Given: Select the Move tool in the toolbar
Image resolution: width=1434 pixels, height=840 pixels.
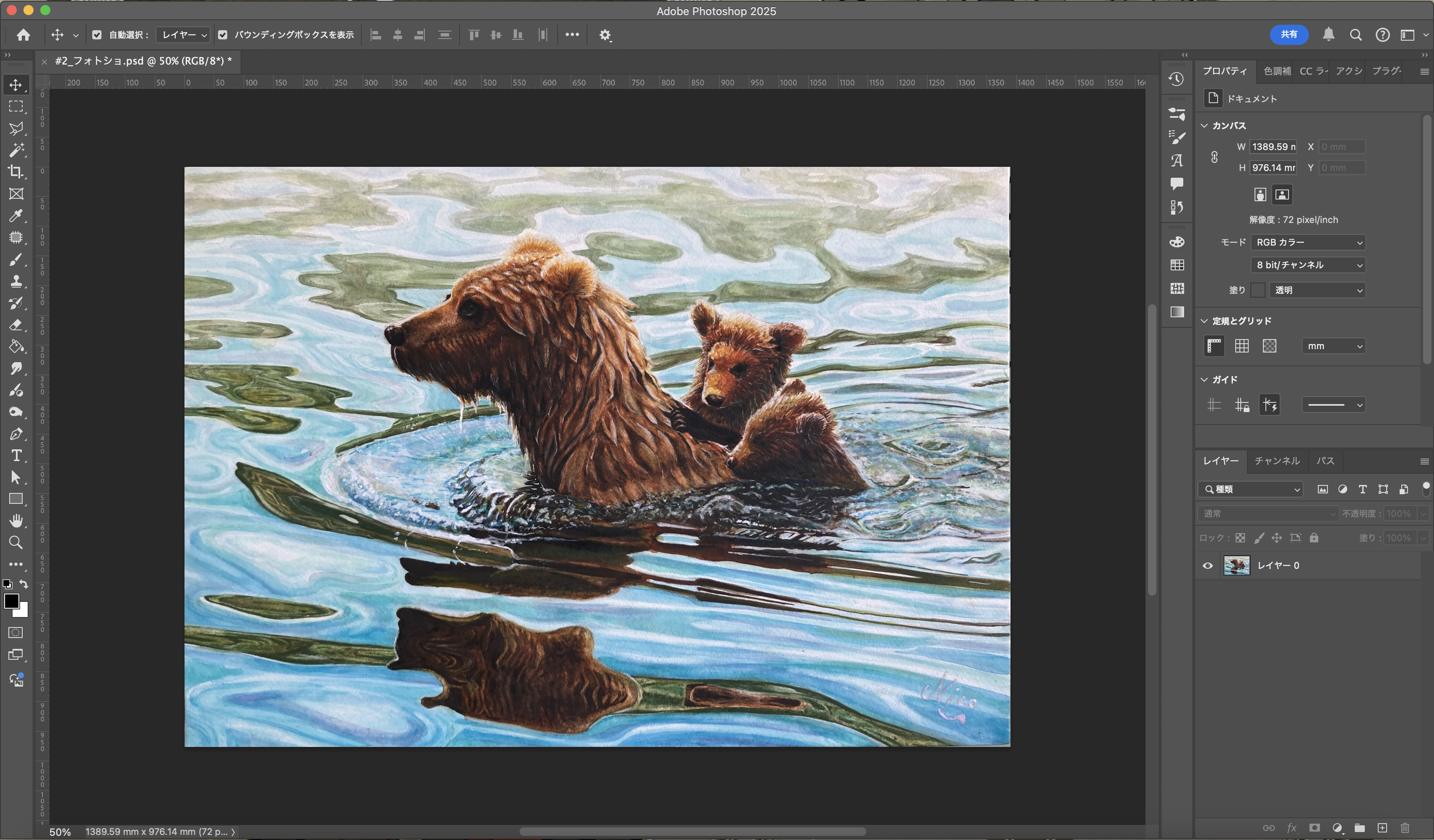Looking at the screenshot, I should tap(16, 86).
